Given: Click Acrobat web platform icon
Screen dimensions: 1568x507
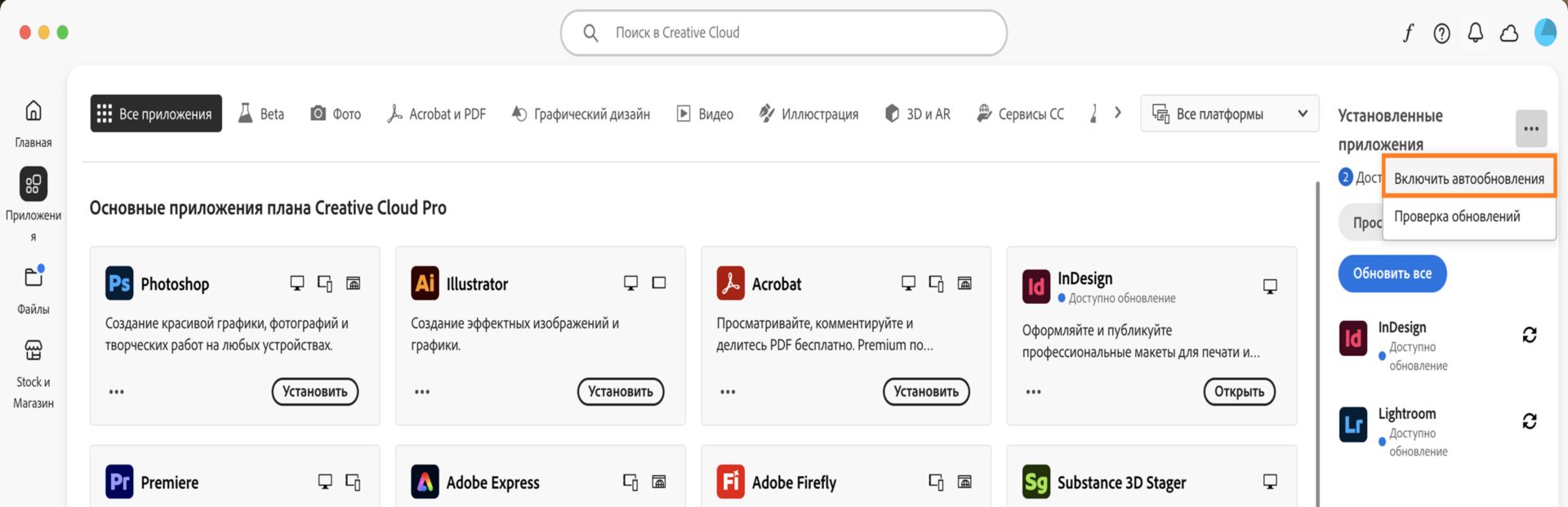Looking at the screenshot, I should pos(964,283).
